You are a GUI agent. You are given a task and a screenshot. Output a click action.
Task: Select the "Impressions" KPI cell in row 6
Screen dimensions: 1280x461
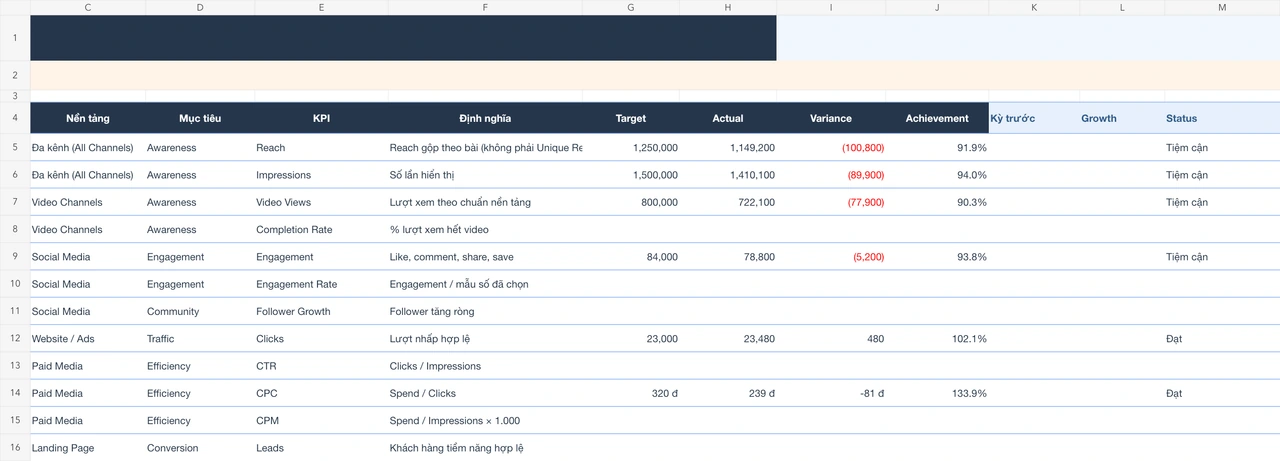point(321,175)
